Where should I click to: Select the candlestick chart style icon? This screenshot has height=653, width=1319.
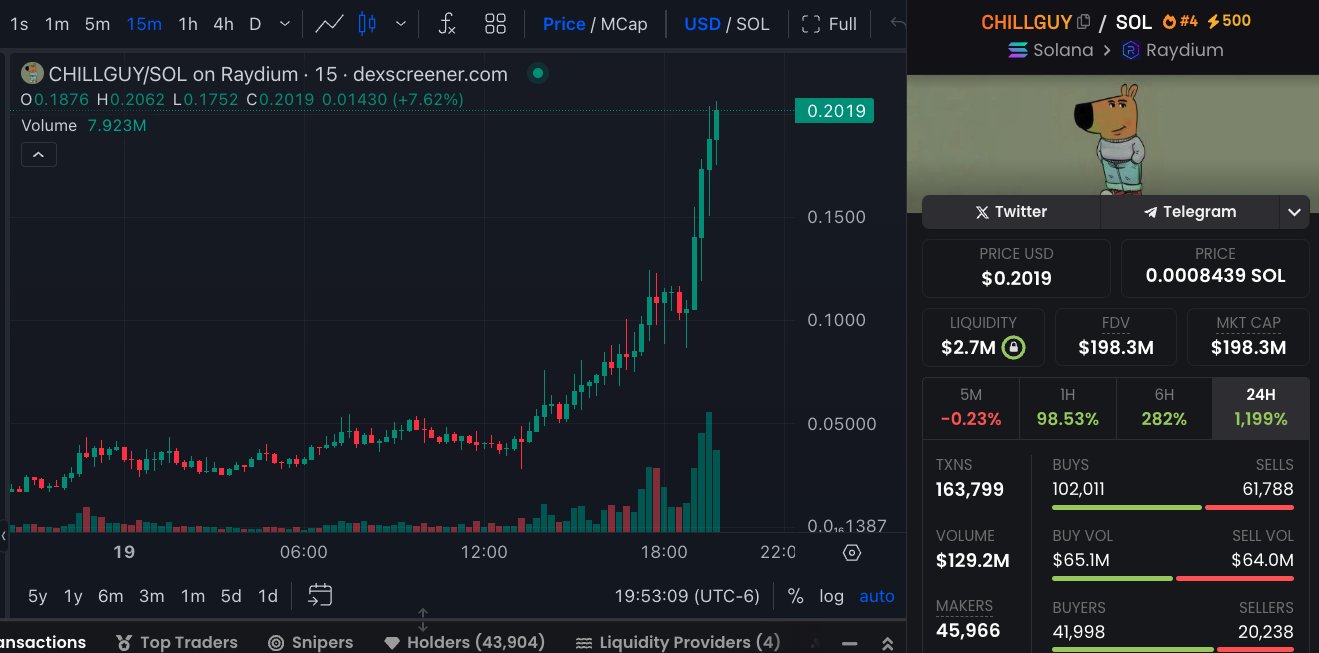367,24
